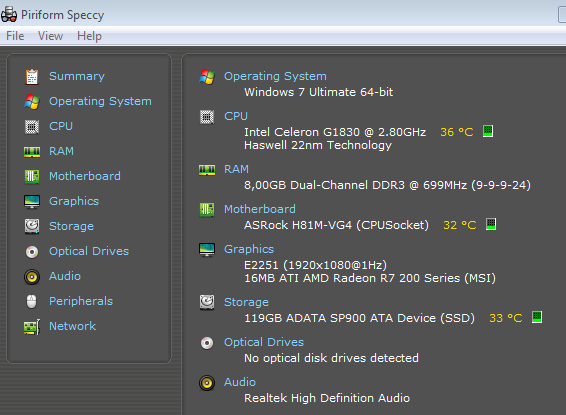Image resolution: width=566 pixels, height=415 pixels.
Task: Click the RAM stick icon in the sidebar
Action: [x=32, y=152]
